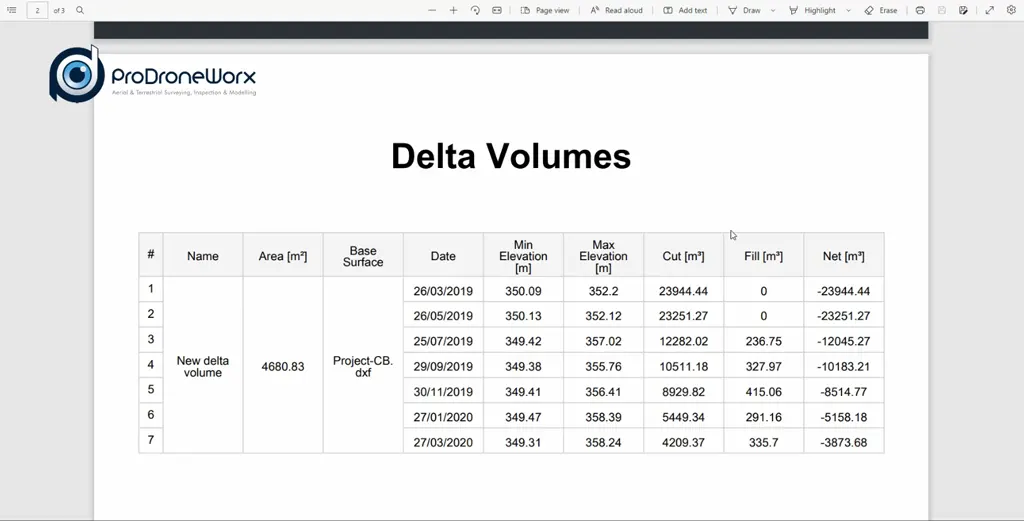The image size is (1024, 521).
Task: Open the find in document search
Action: tap(80, 10)
